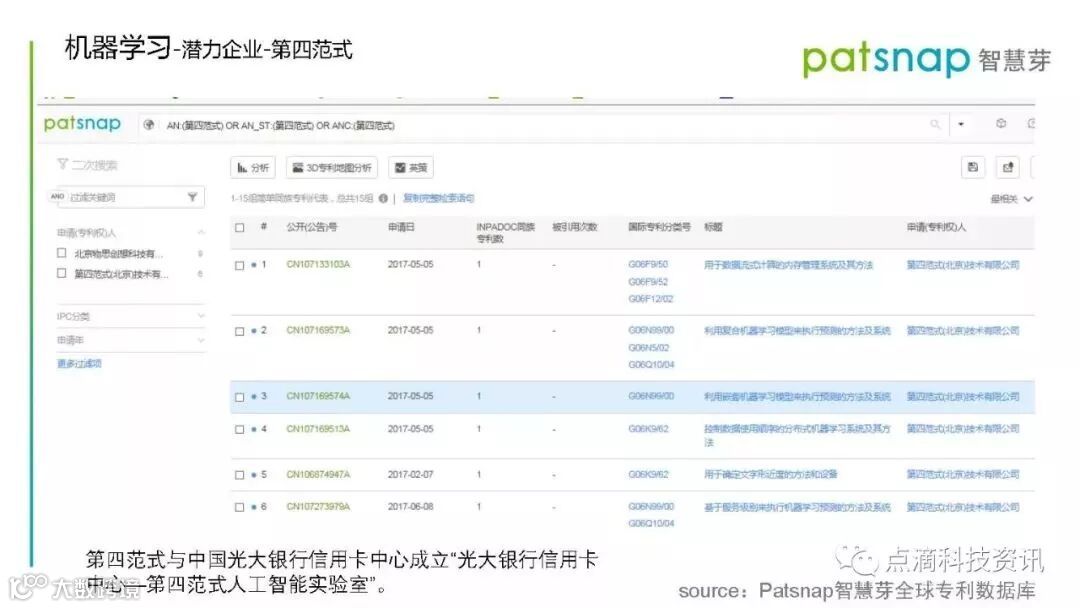The width and height of the screenshot is (1080, 608).
Task: Tick the checkbox for row 6 CN107273979A
Action: [240, 507]
